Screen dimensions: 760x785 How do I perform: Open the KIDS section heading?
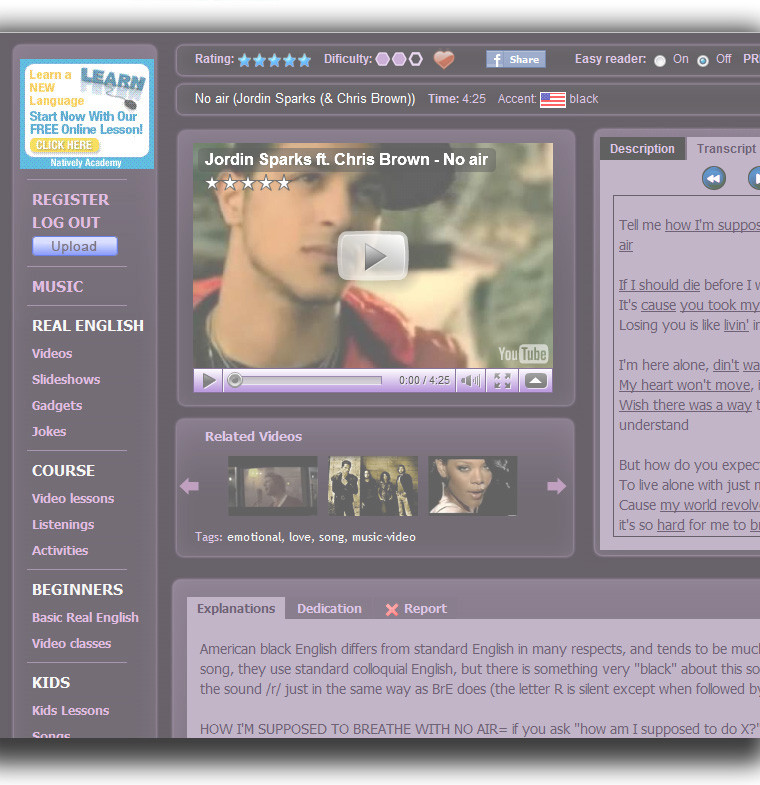coord(51,683)
